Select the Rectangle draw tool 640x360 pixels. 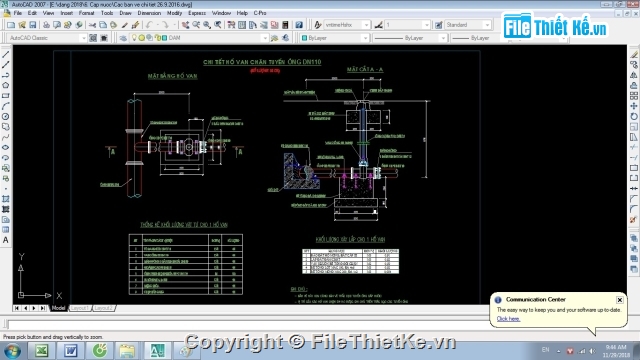click(5, 96)
